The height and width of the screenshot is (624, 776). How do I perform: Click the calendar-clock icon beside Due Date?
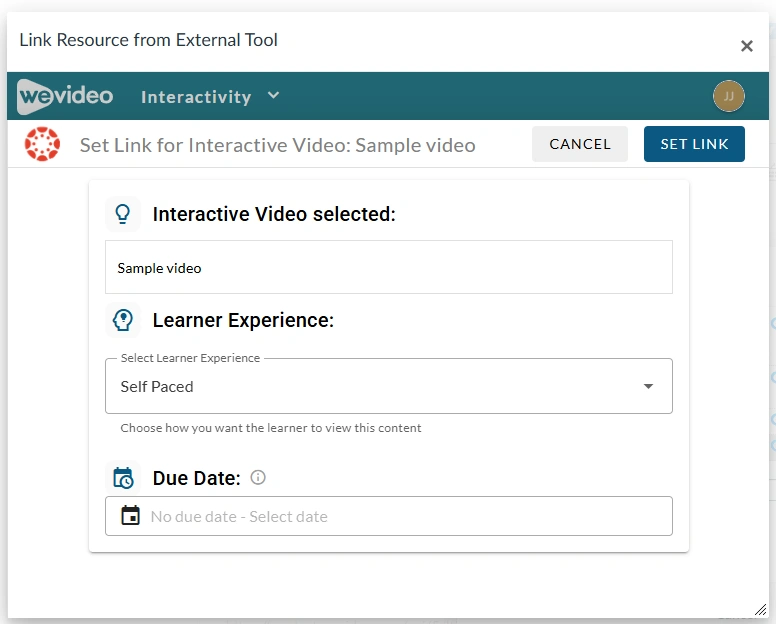pyautogui.click(x=123, y=478)
